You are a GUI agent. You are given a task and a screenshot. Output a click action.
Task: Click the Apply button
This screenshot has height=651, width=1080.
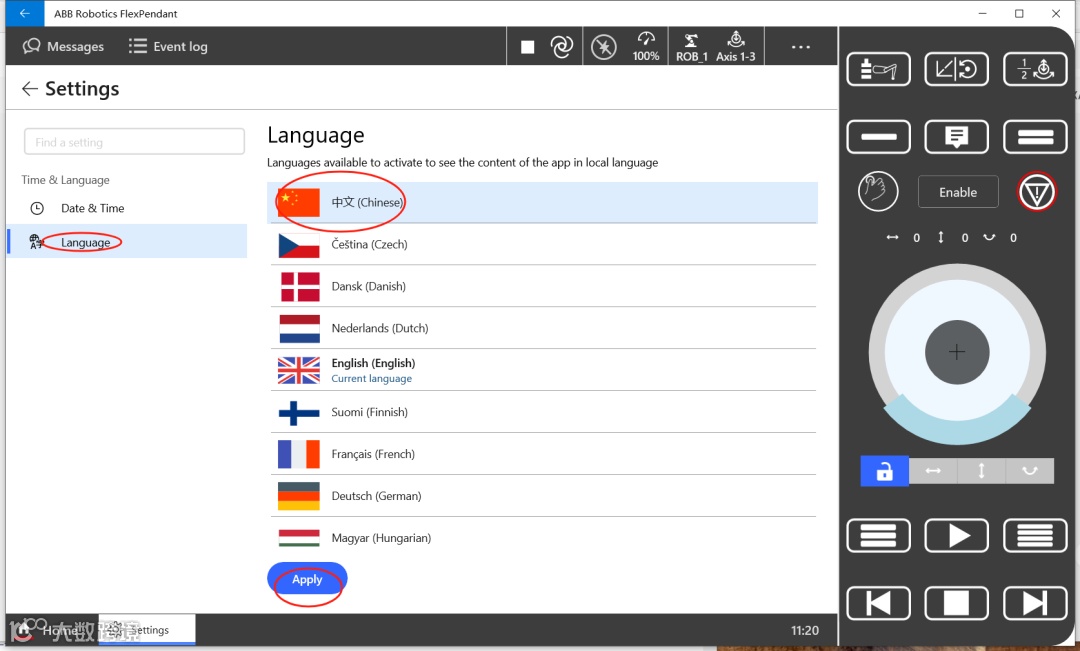307,579
